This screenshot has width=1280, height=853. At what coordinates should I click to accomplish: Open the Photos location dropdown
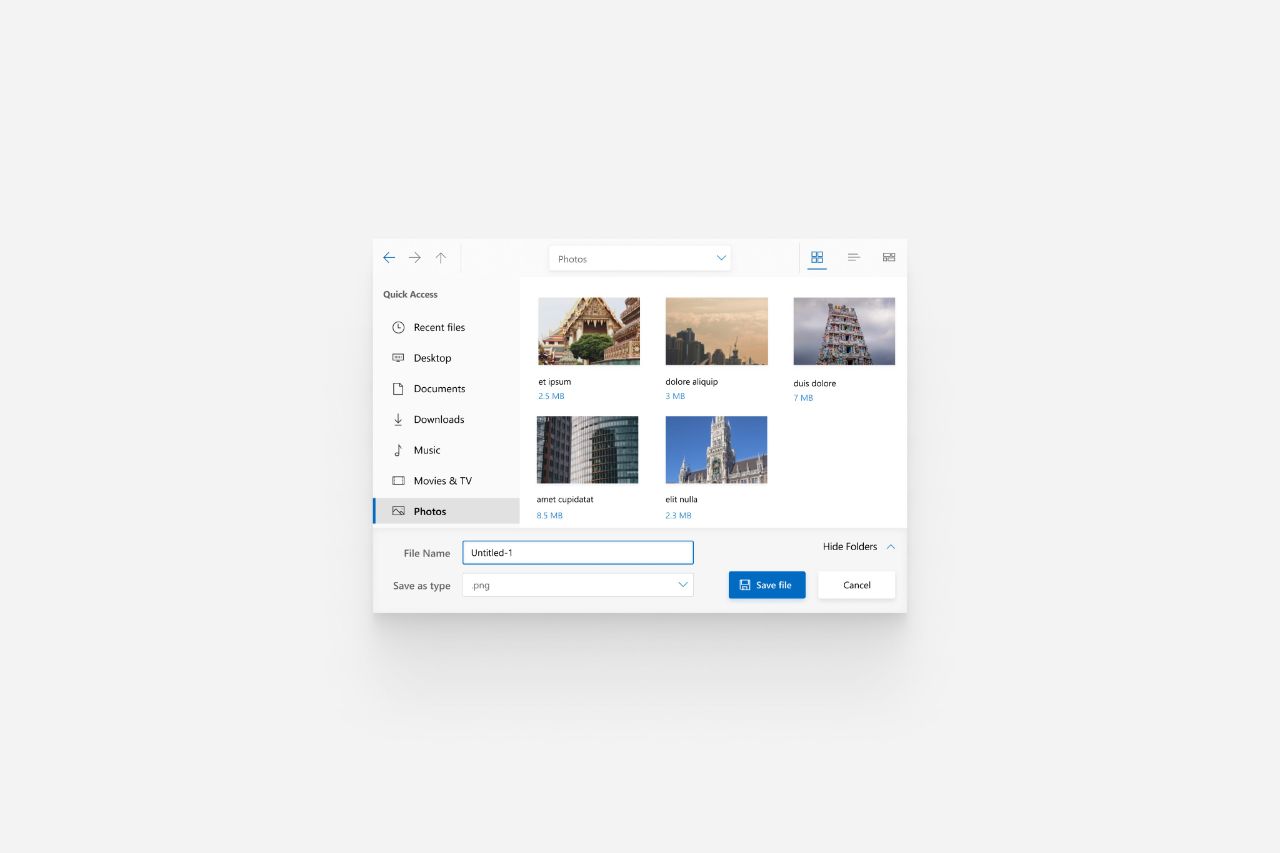coord(640,258)
